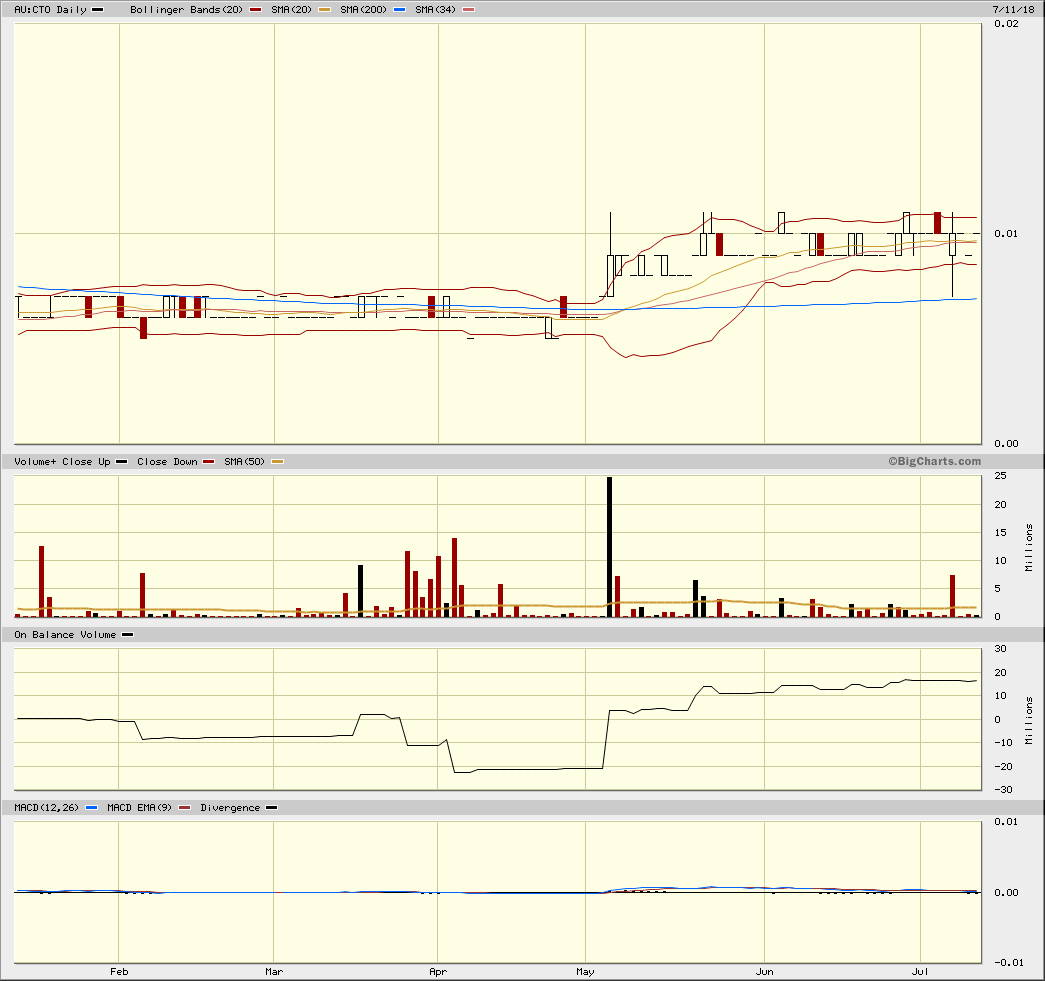The width and height of the screenshot is (1045, 981).
Task: Click the 0.02 price axis label
Action: pos(1006,23)
